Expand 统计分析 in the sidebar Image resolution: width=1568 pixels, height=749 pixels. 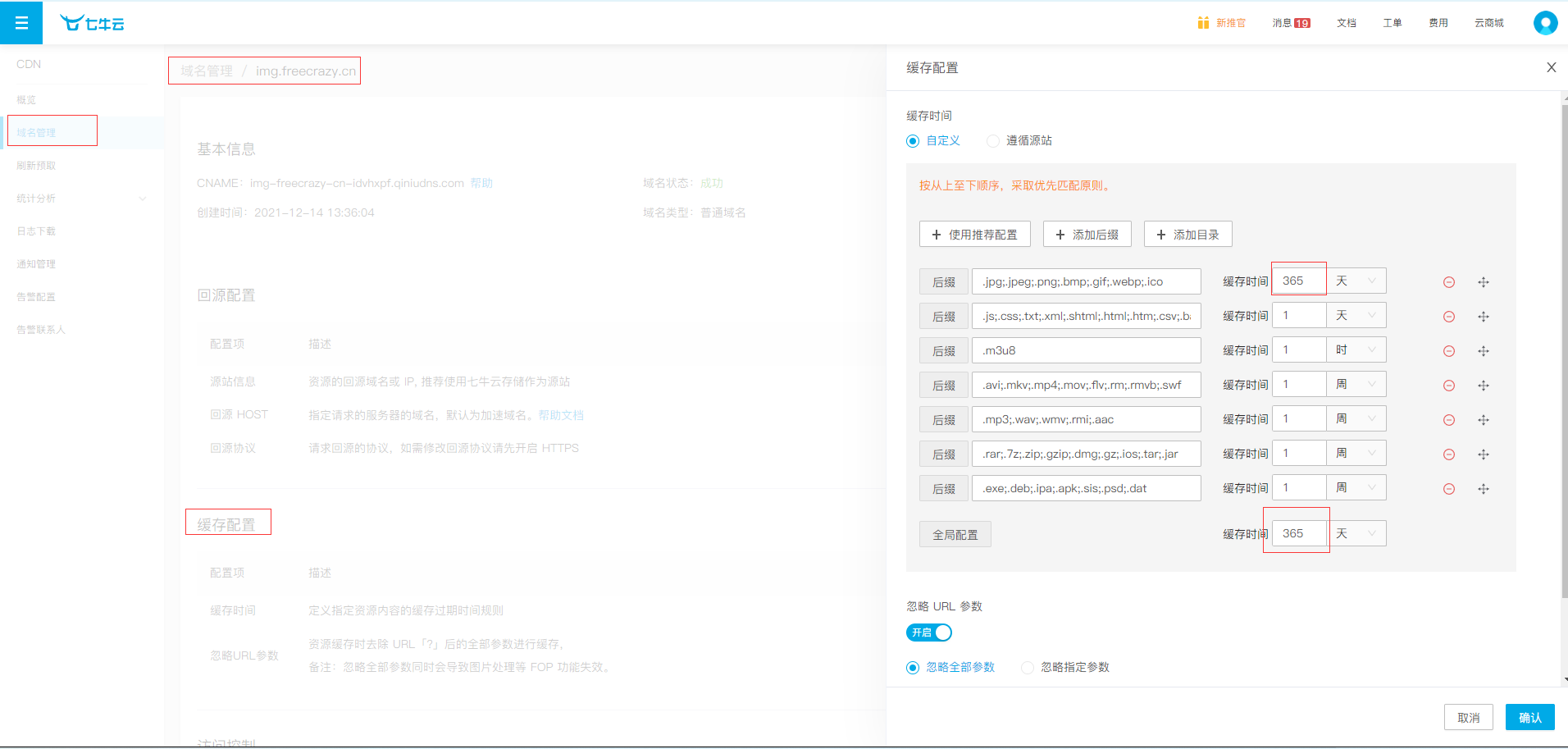80,199
